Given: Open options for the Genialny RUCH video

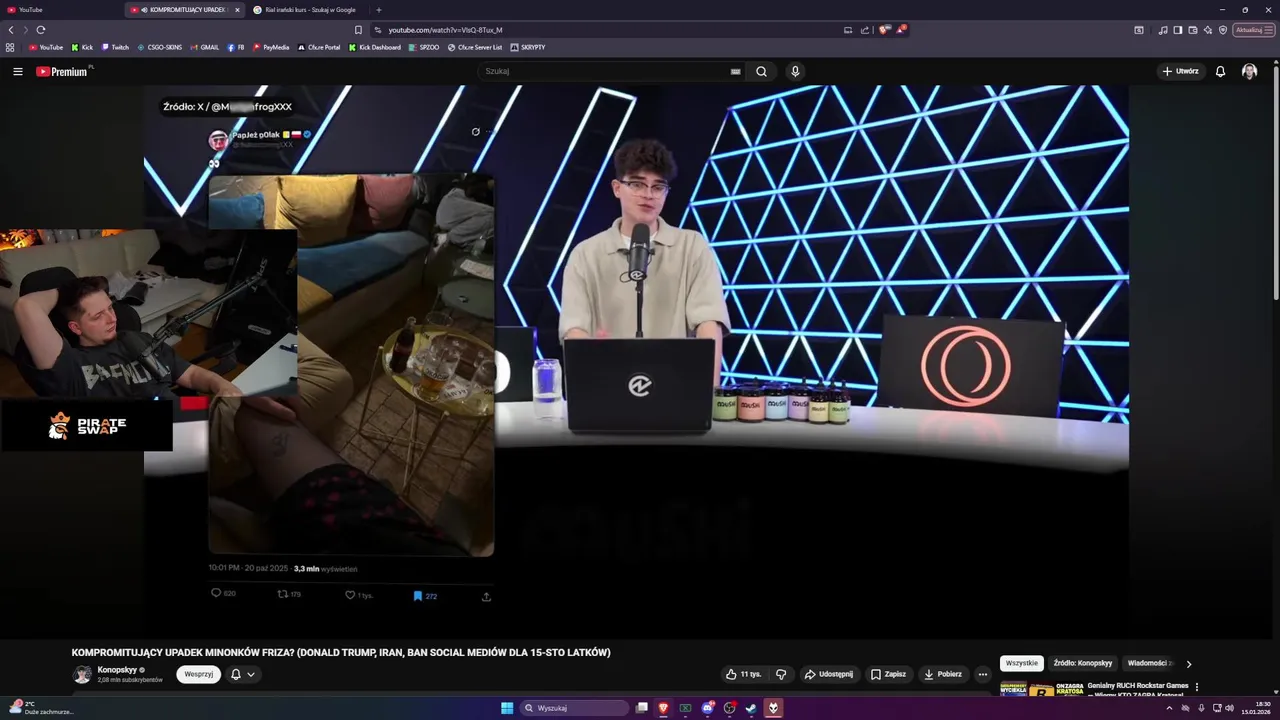Looking at the screenshot, I should (x=1197, y=687).
